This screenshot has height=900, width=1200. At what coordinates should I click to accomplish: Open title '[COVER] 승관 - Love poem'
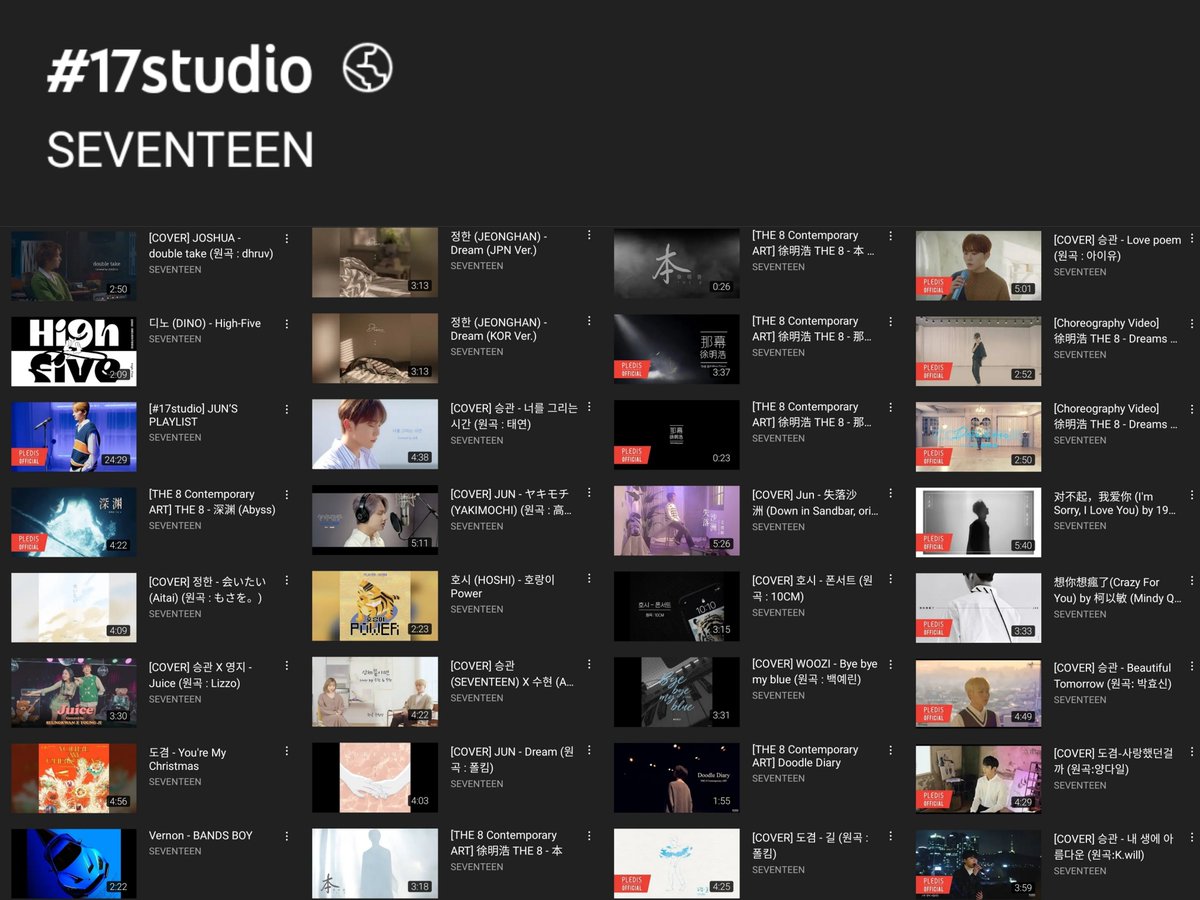pyautogui.click(x=1117, y=247)
